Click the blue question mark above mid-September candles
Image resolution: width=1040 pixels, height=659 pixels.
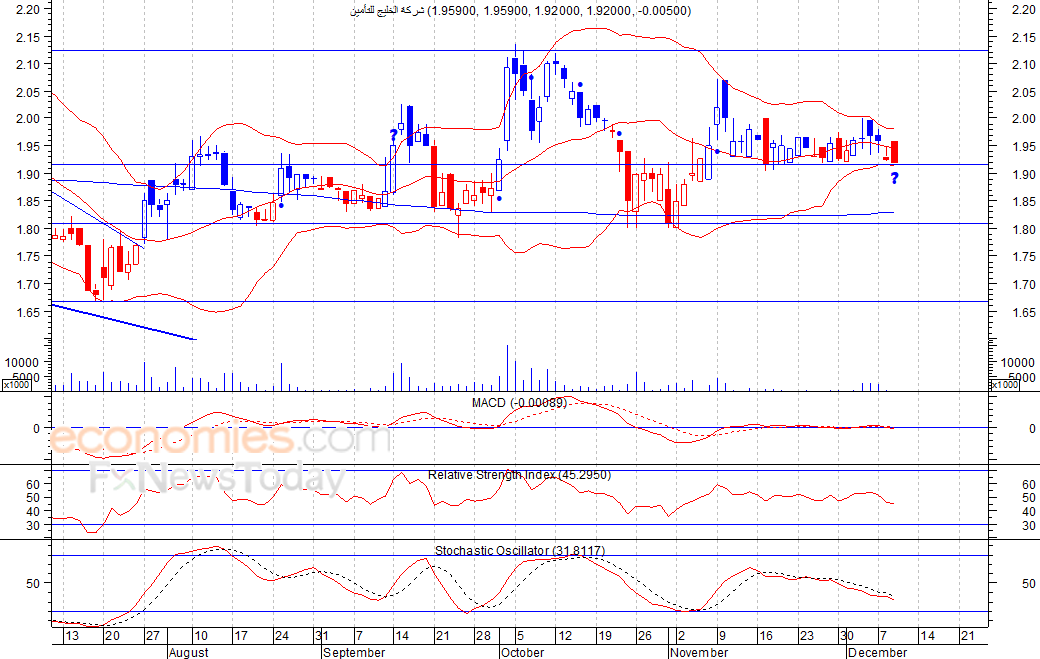393,134
